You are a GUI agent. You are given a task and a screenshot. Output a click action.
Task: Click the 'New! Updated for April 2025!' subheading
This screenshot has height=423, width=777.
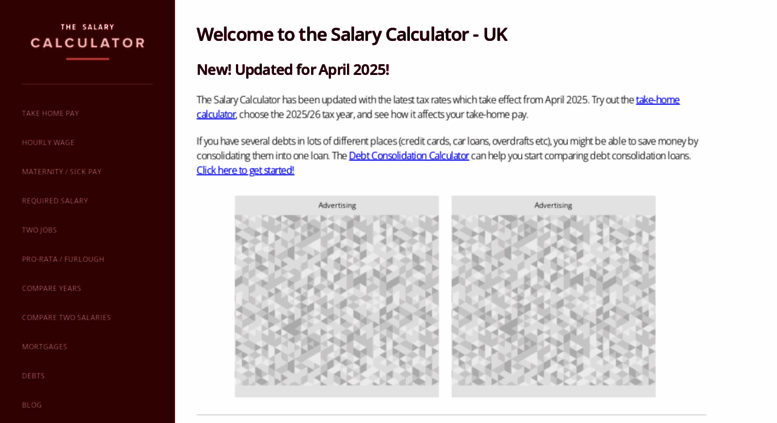click(x=293, y=70)
